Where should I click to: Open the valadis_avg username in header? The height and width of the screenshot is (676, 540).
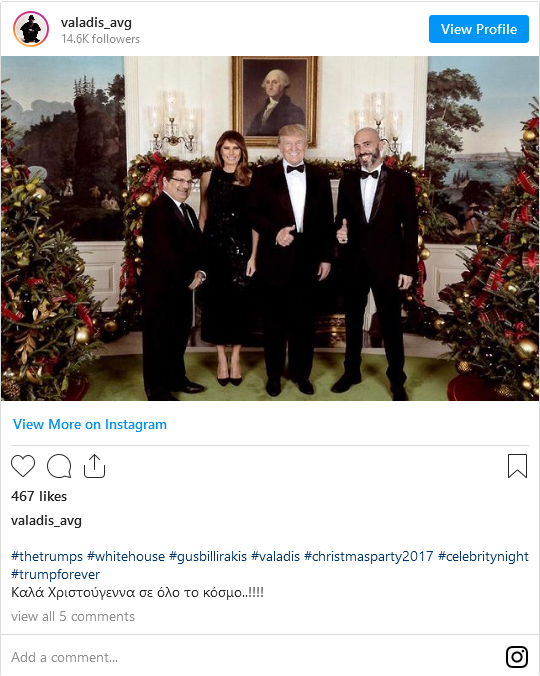(96, 22)
